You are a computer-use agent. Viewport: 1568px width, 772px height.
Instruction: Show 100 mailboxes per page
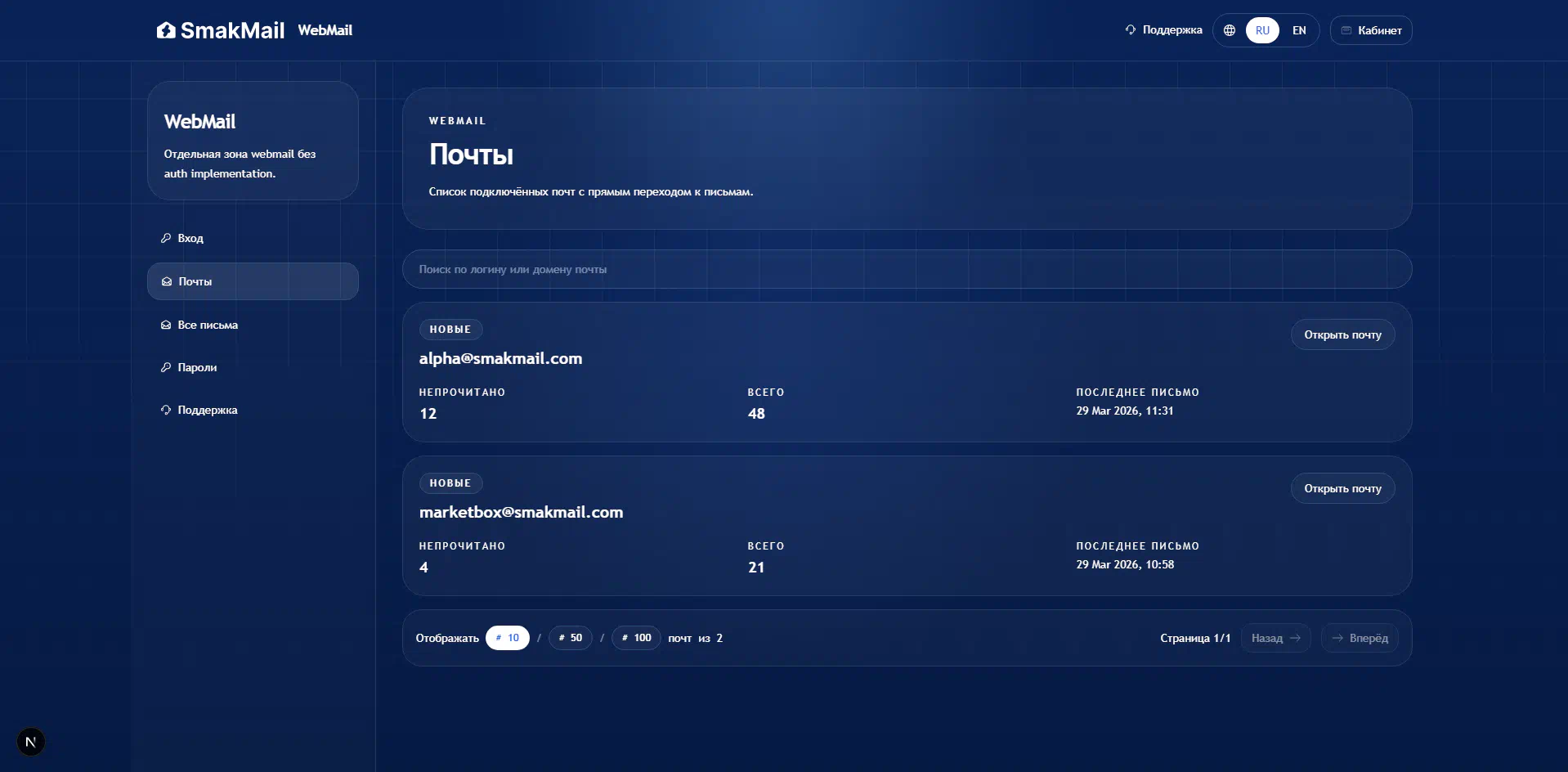click(636, 638)
